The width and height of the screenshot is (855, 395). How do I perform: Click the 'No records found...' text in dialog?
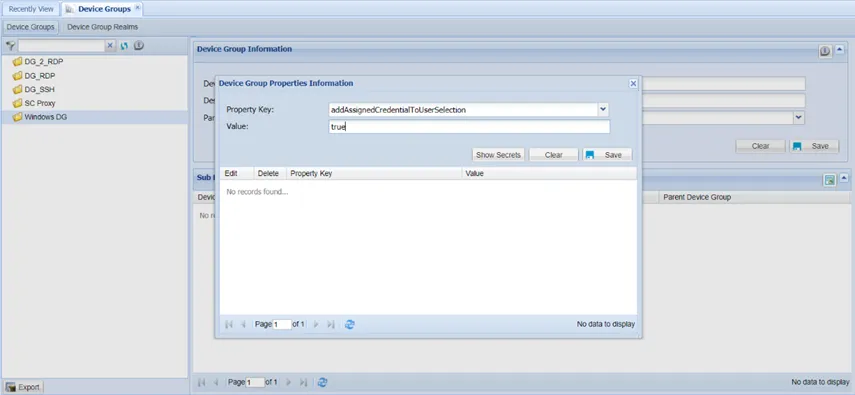(257, 192)
